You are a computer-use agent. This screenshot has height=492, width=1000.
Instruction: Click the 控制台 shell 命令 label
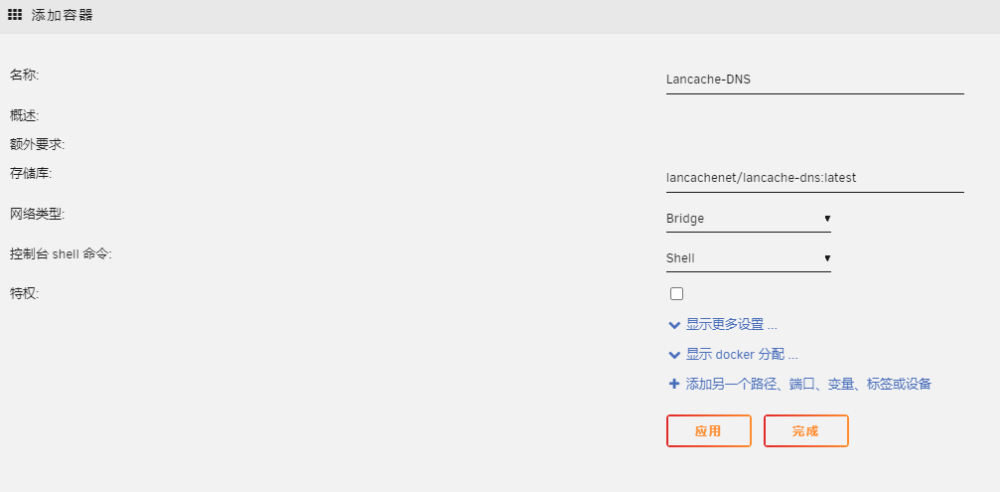tap(61, 254)
